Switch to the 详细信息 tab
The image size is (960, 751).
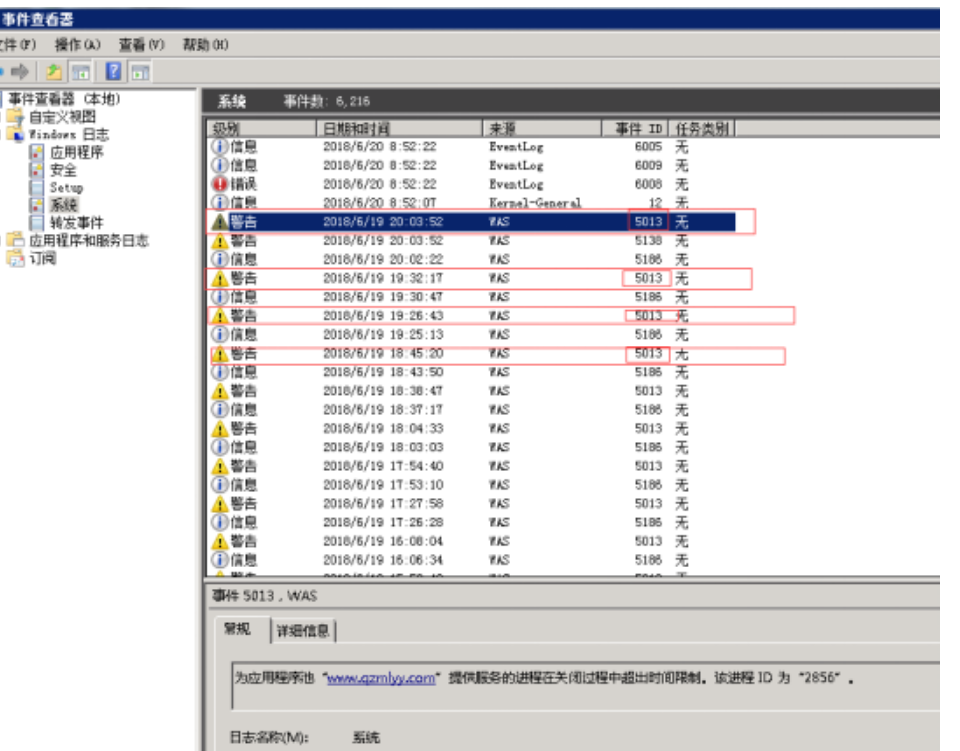[x=304, y=631]
